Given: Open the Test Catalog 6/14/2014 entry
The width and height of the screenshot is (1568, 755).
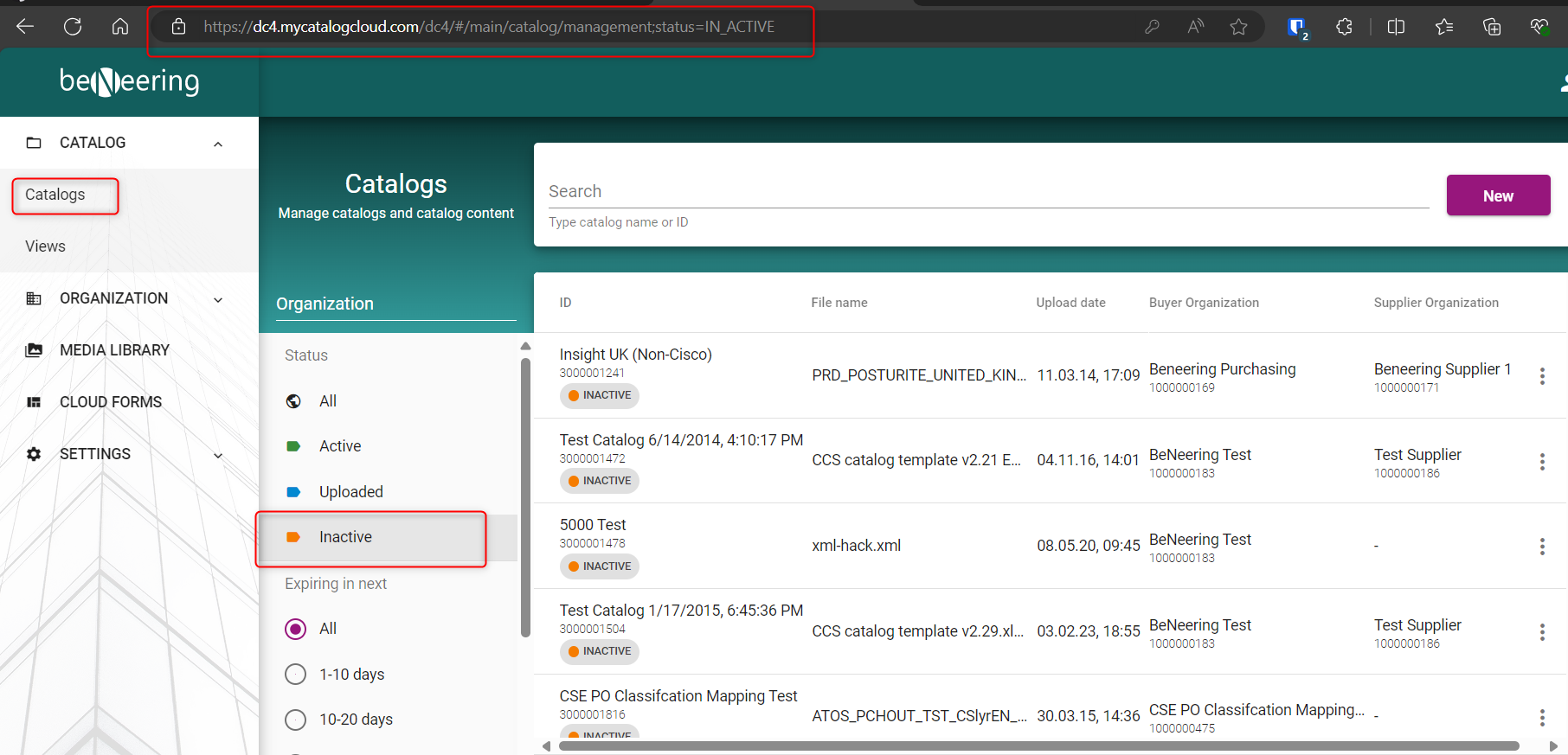Looking at the screenshot, I should click(x=680, y=440).
